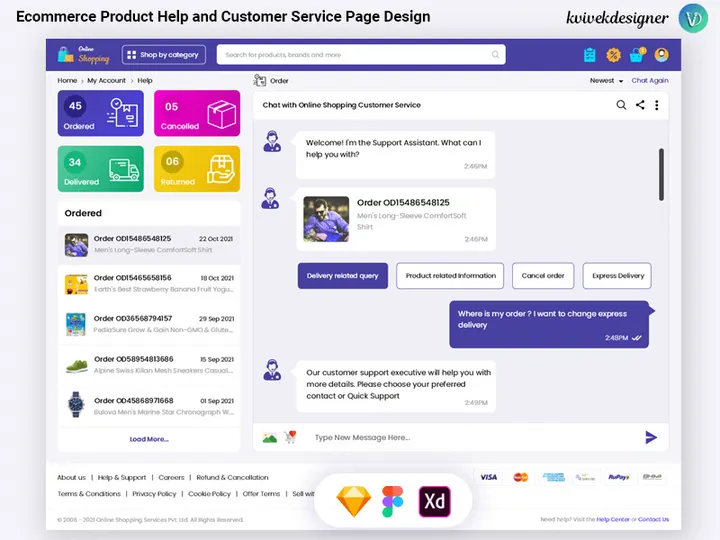The image size is (720, 540).
Task: Choose Delivery related query button
Action: coord(343,276)
